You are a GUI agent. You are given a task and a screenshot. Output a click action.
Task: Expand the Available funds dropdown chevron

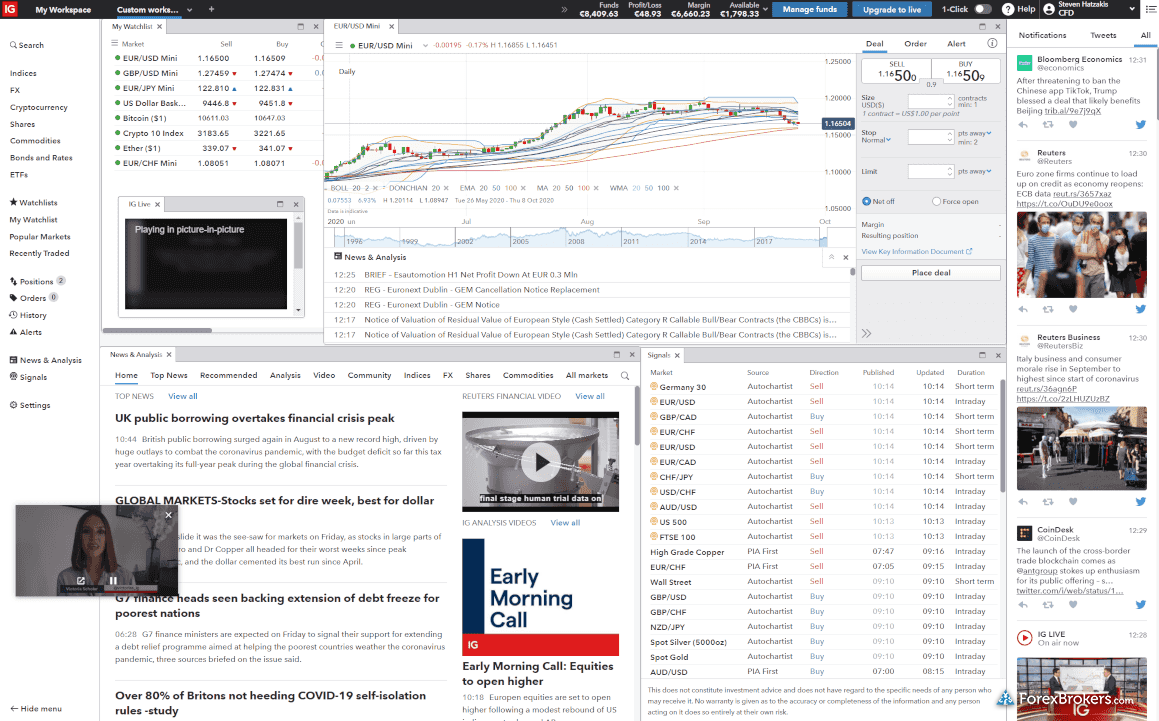tap(765, 10)
